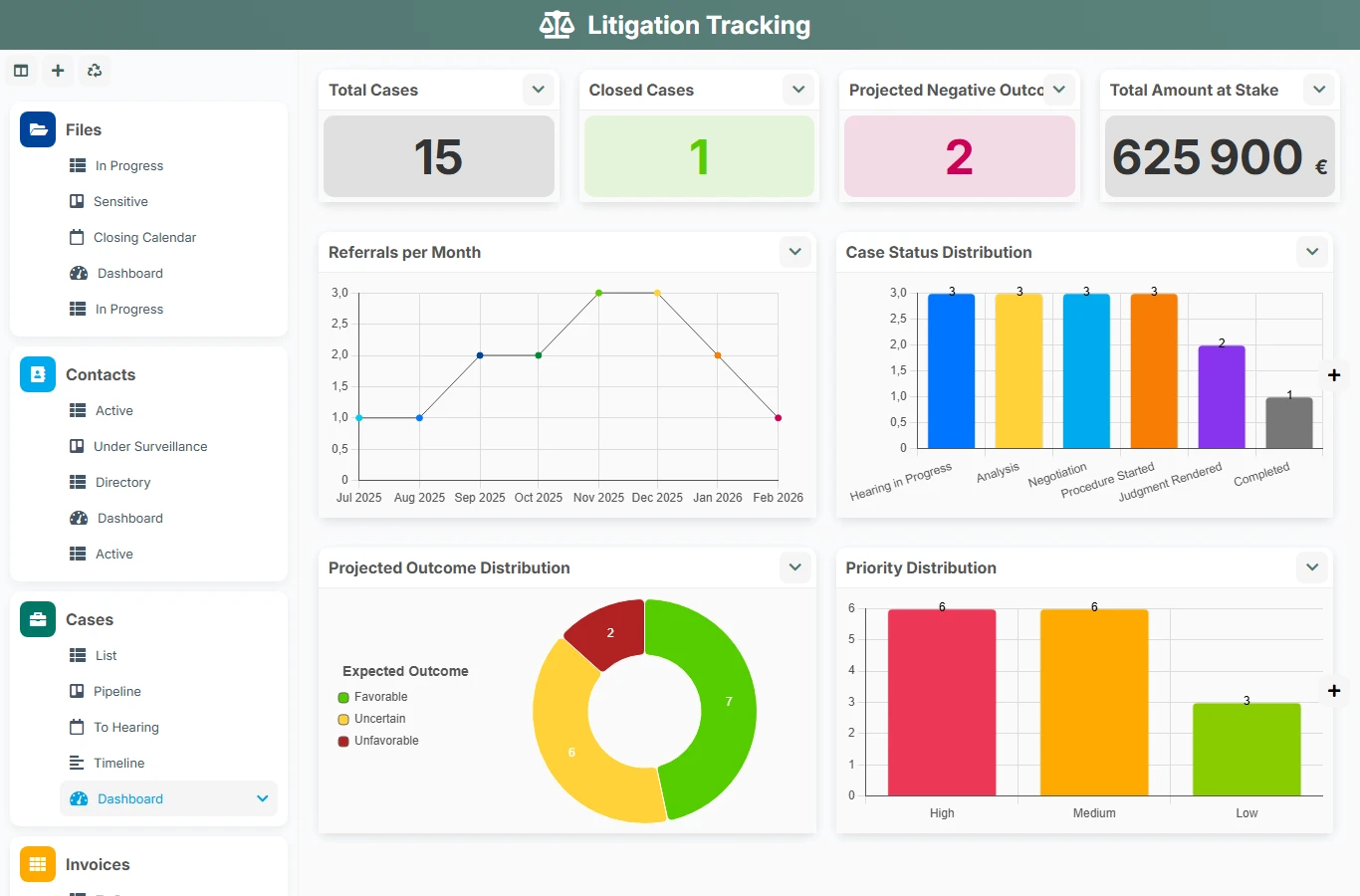Click the Contacts Dashboard gauge icon
Viewport: 1360px width, 896px height.
click(79, 518)
